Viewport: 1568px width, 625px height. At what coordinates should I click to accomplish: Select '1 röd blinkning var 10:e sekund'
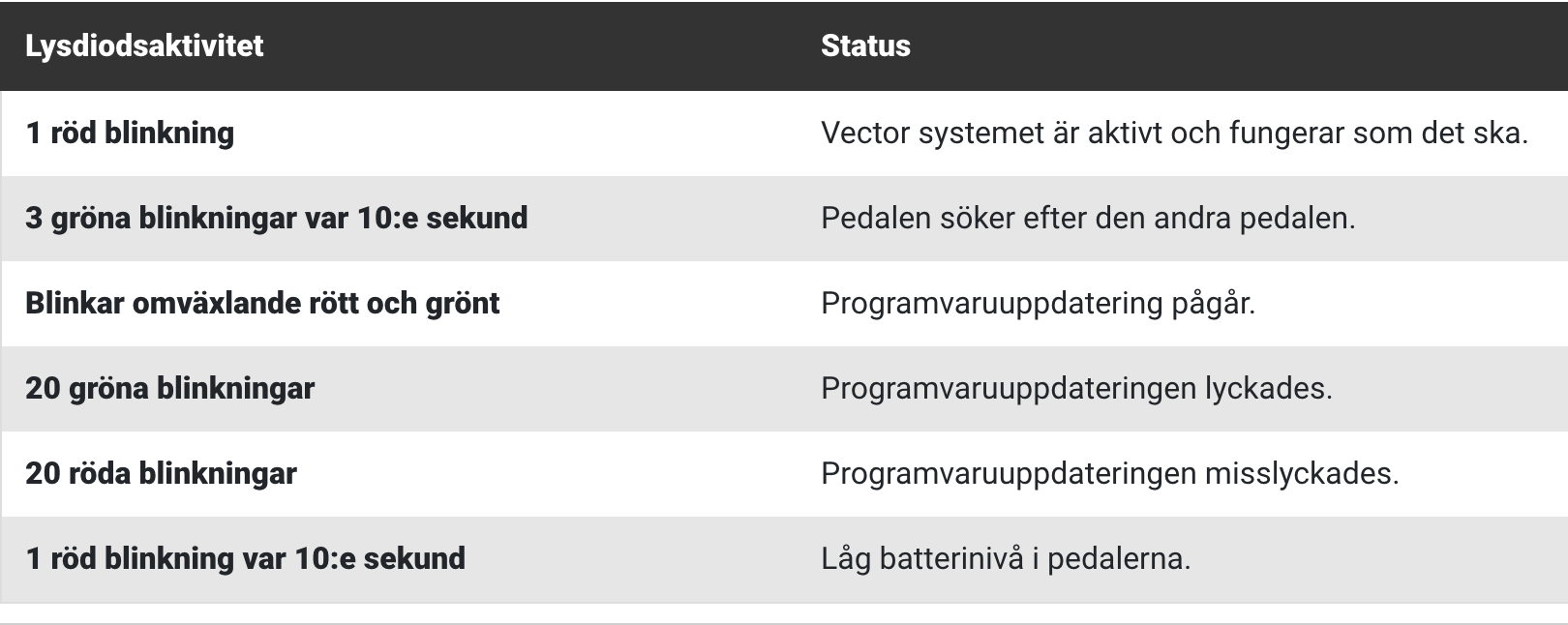[245, 558]
